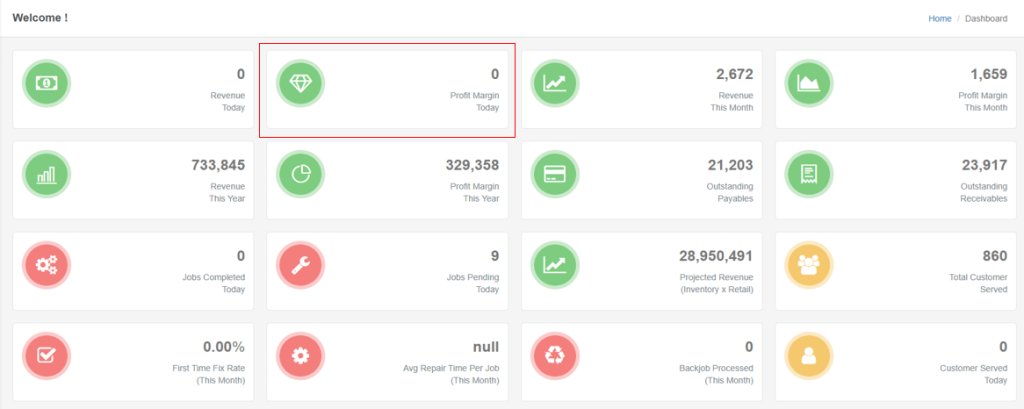This screenshot has height=409, width=1024.
Task: Go to Home breadcrumb link
Action: click(x=939, y=18)
